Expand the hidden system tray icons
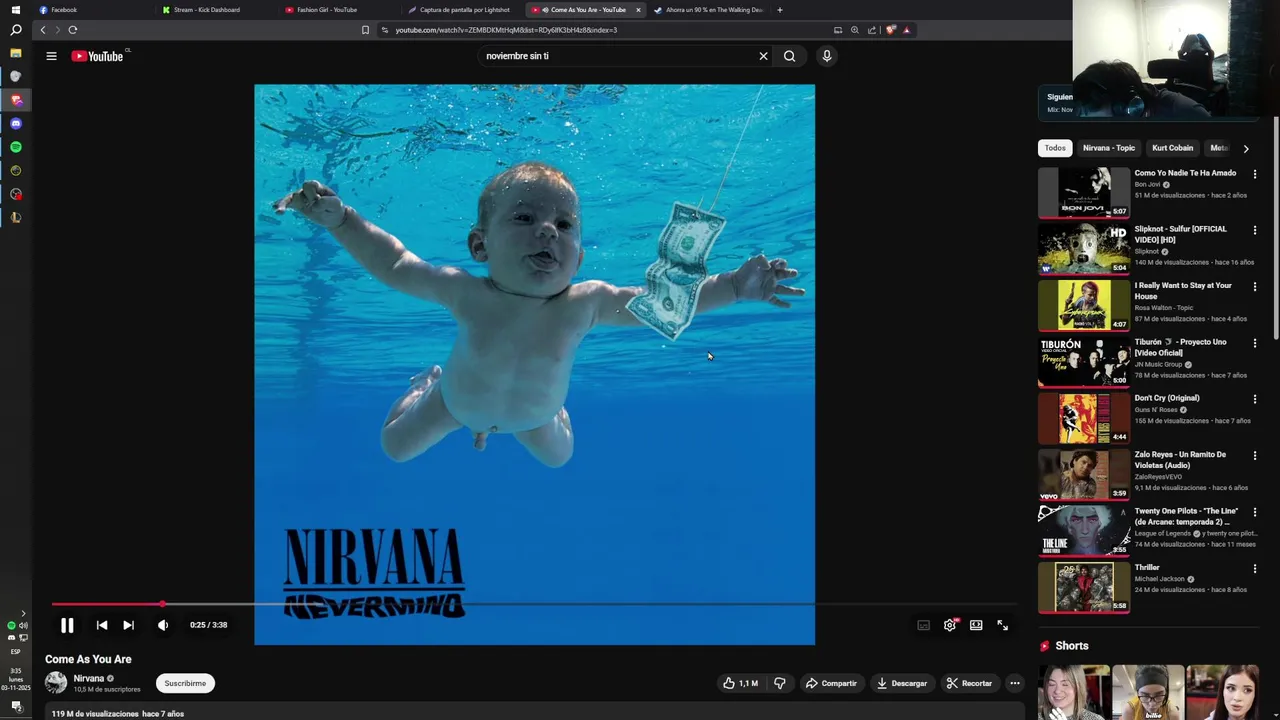 pos(23,613)
